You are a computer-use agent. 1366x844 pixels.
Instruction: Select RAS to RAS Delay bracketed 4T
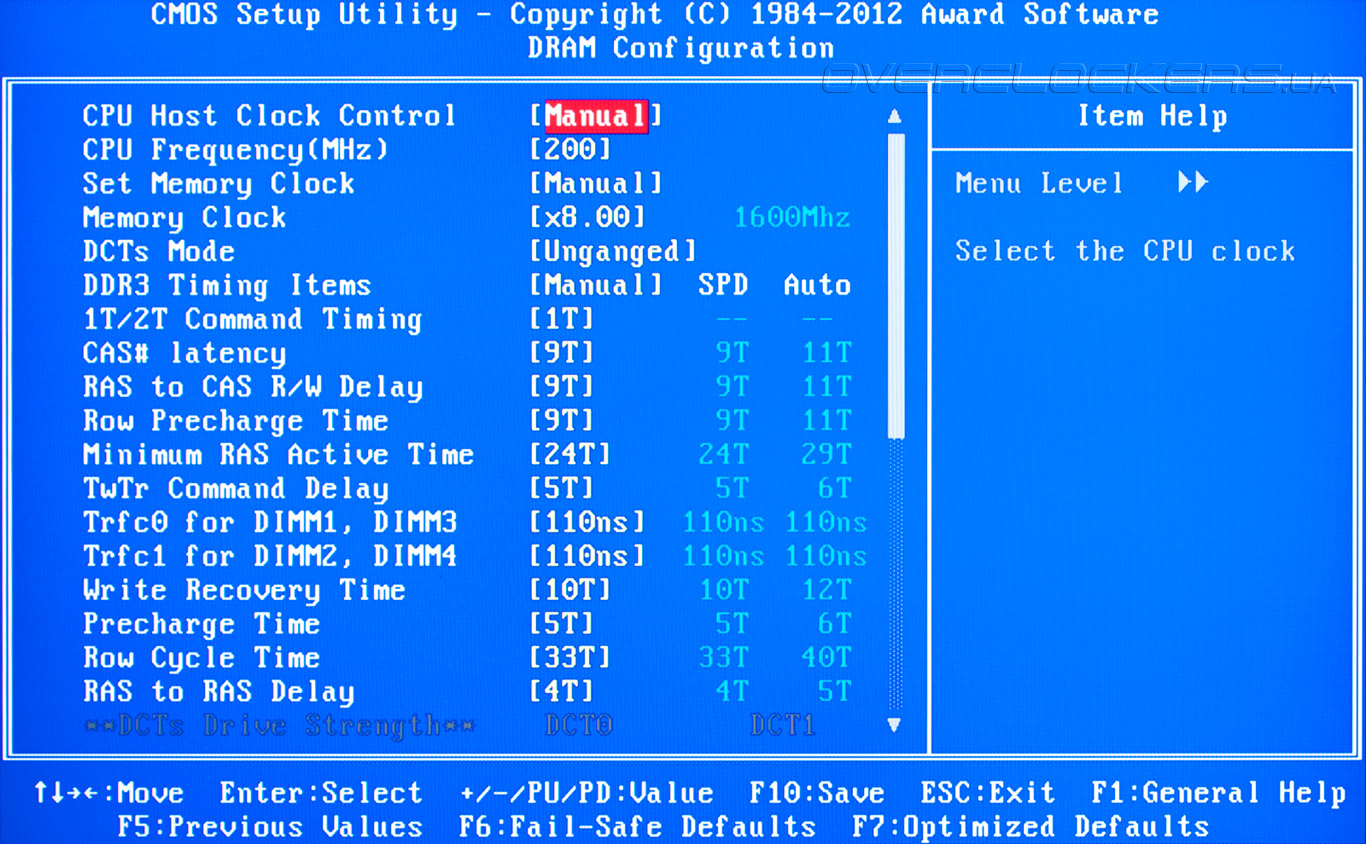[562, 694]
